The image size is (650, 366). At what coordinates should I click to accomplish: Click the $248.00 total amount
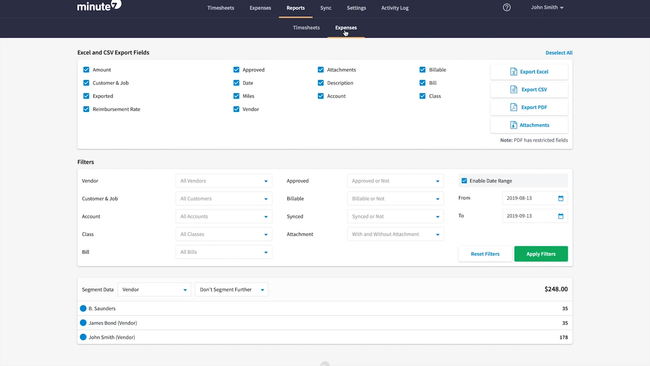coord(556,289)
